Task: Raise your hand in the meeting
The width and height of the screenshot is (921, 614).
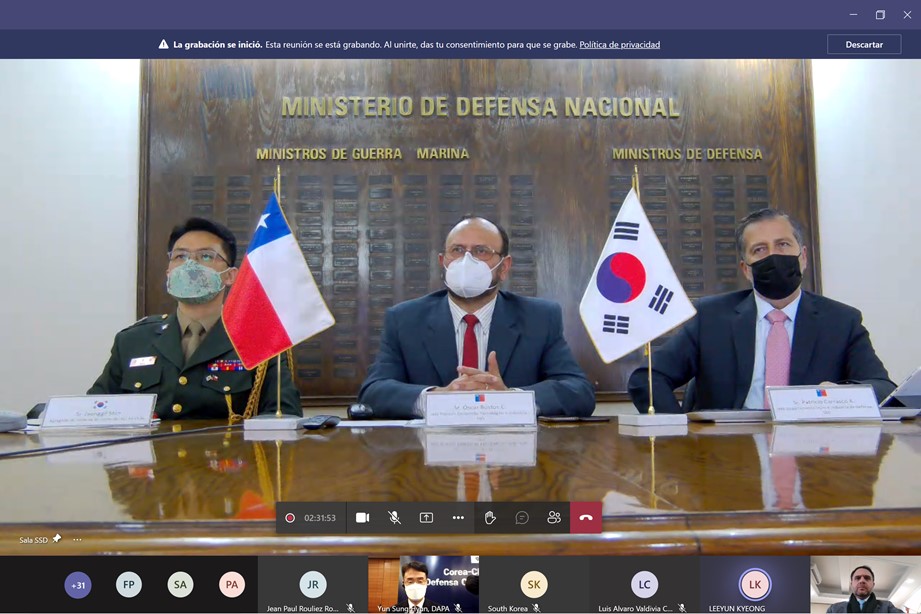Action: [x=490, y=518]
